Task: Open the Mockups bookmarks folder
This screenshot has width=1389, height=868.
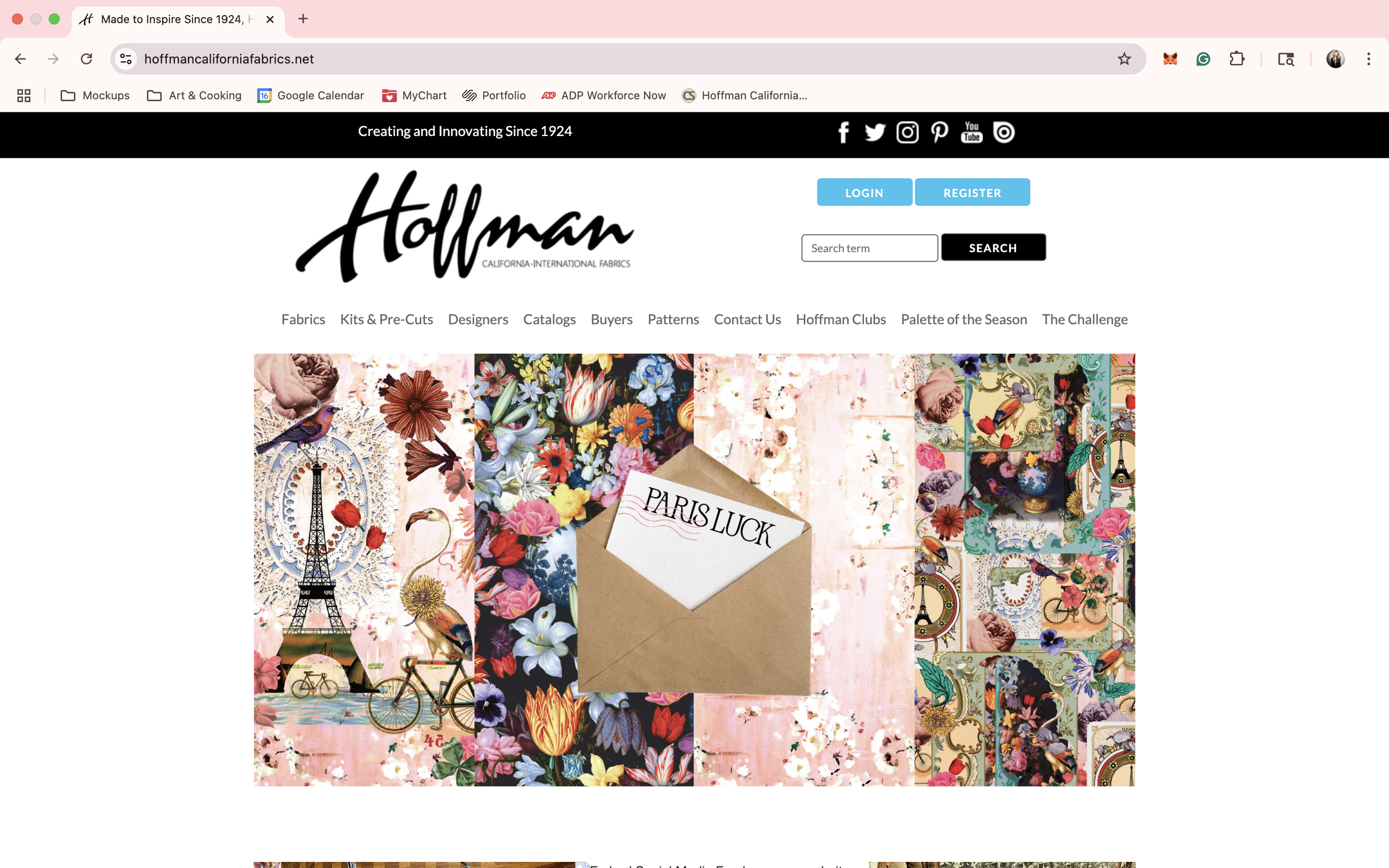Action: (96, 96)
